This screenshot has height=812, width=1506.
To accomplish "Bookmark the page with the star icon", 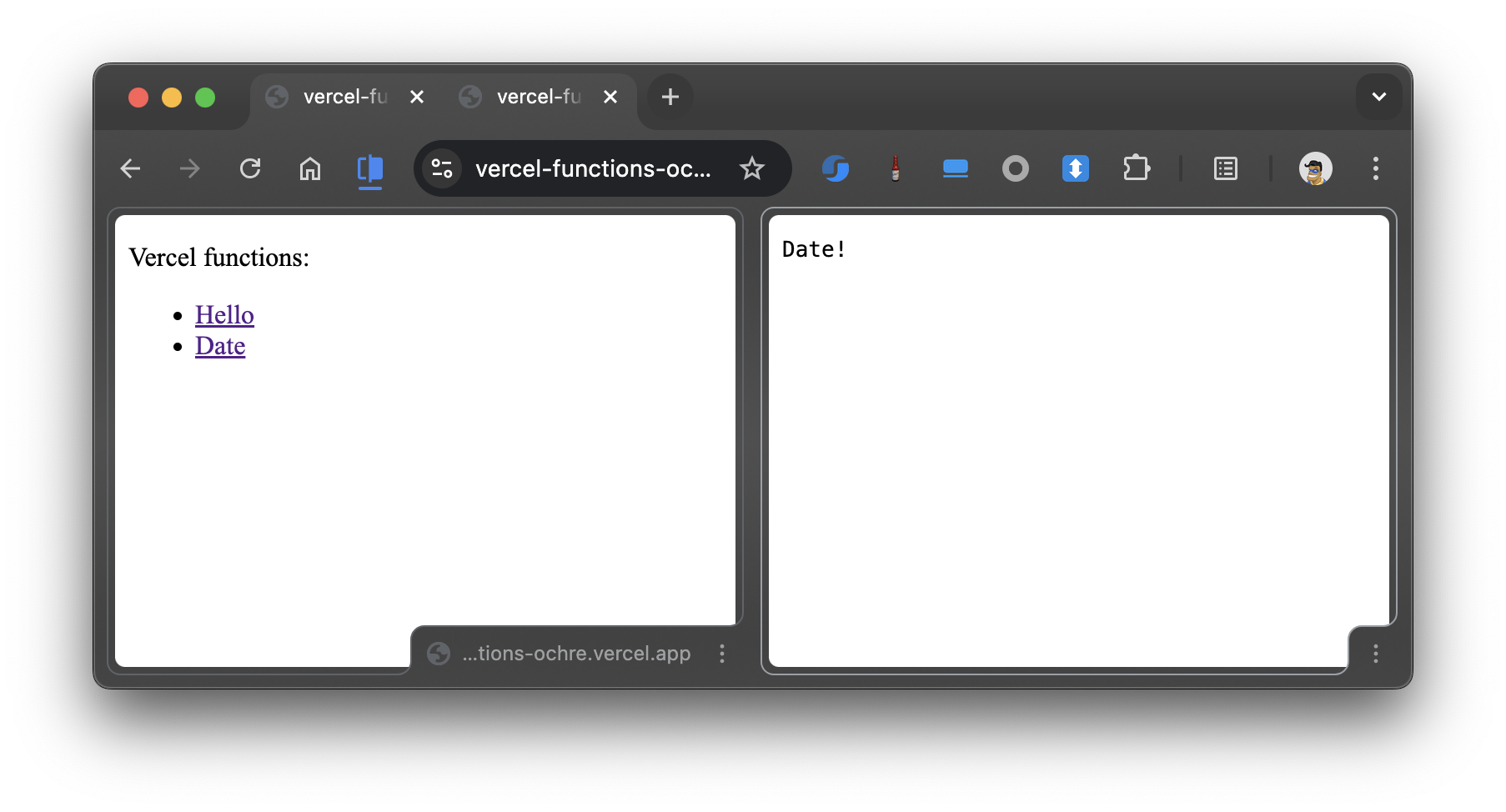I will (752, 168).
